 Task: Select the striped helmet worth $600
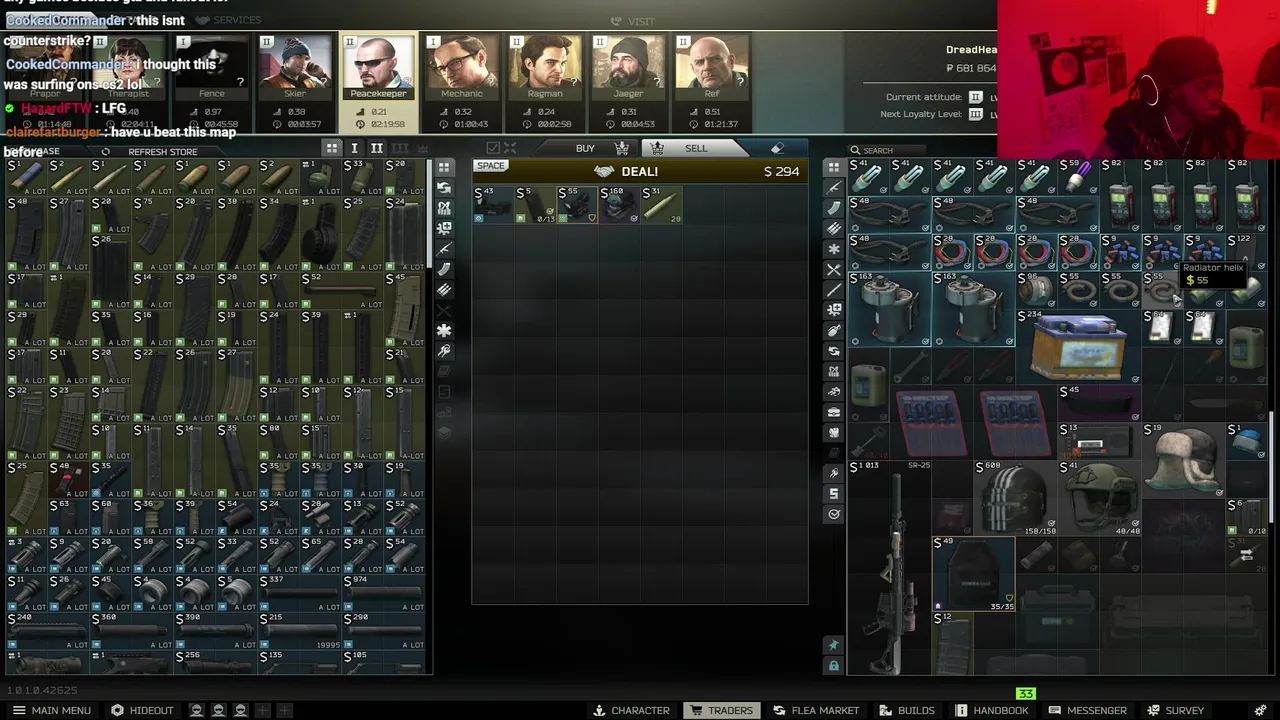pos(1016,496)
